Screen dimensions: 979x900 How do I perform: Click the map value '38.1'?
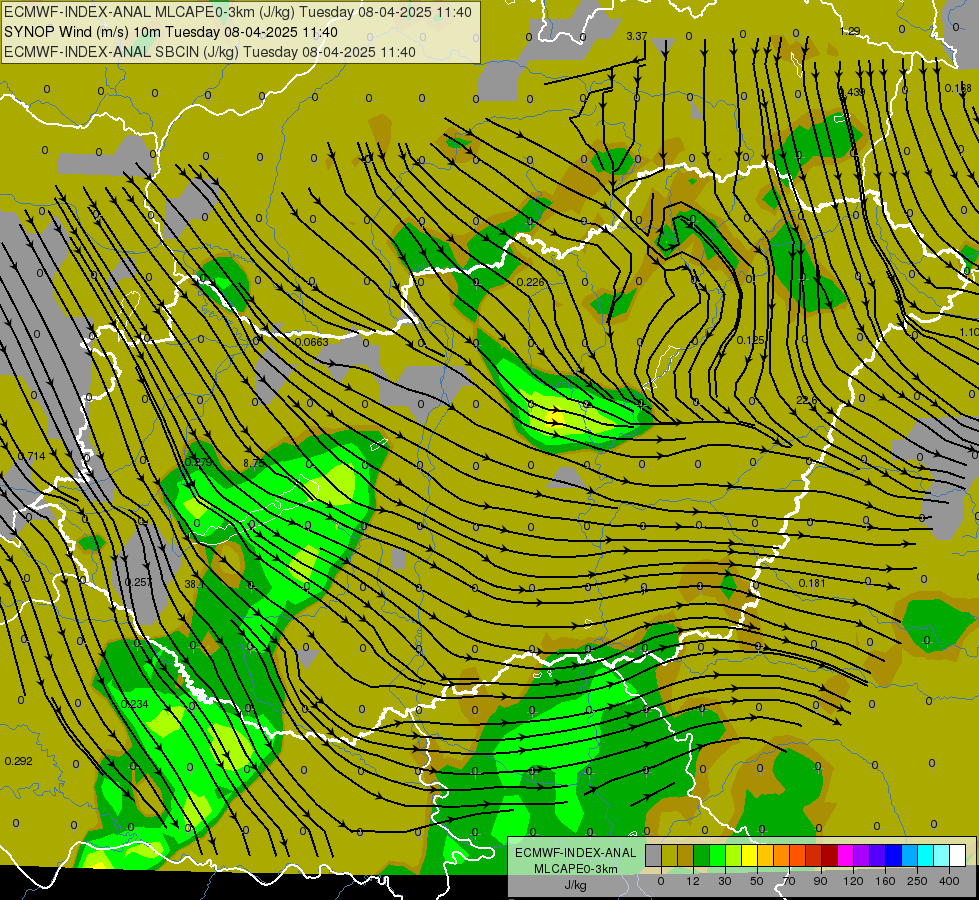pyautogui.click(x=194, y=585)
